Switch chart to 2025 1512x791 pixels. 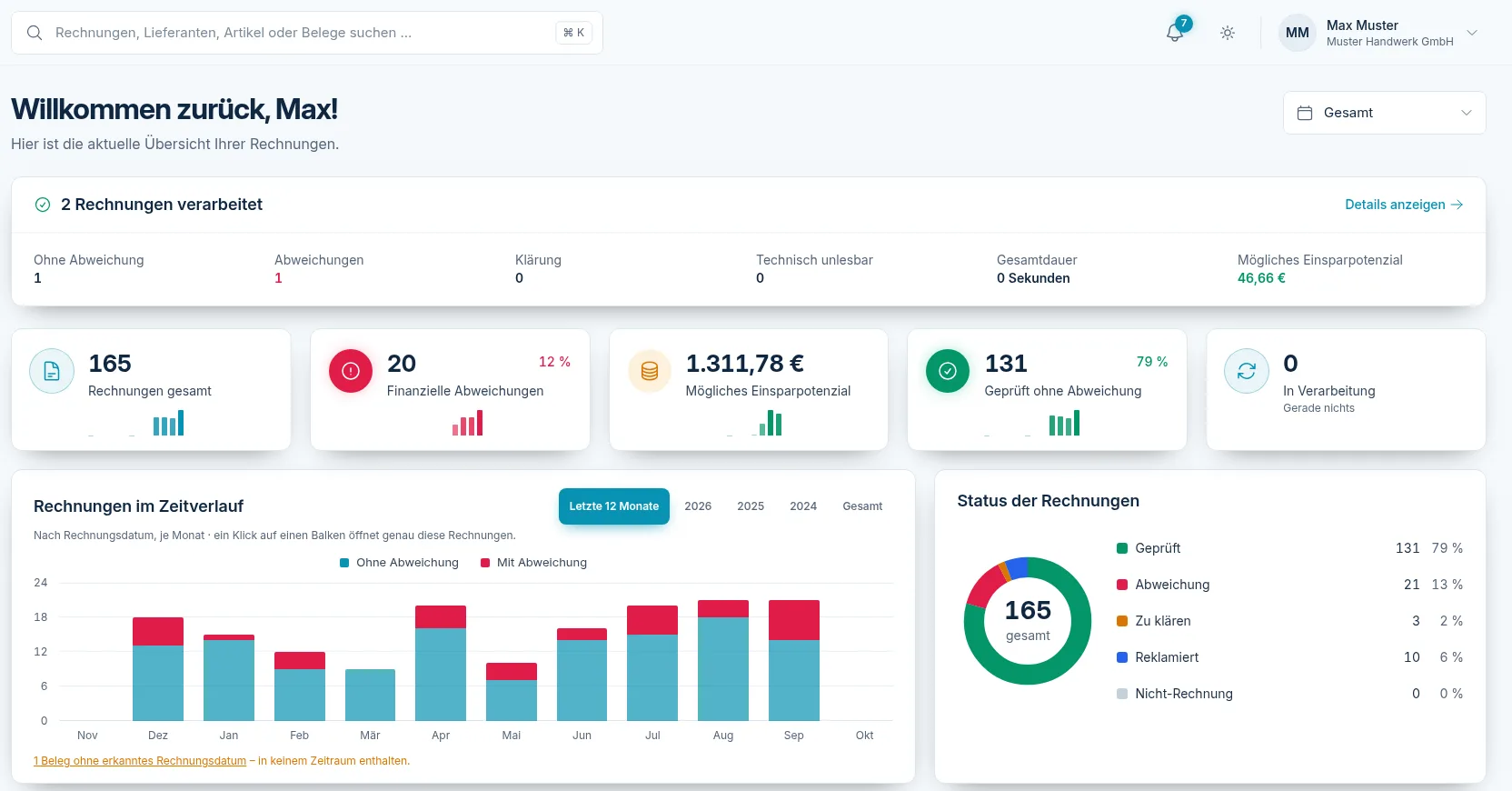(x=751, y=506)
